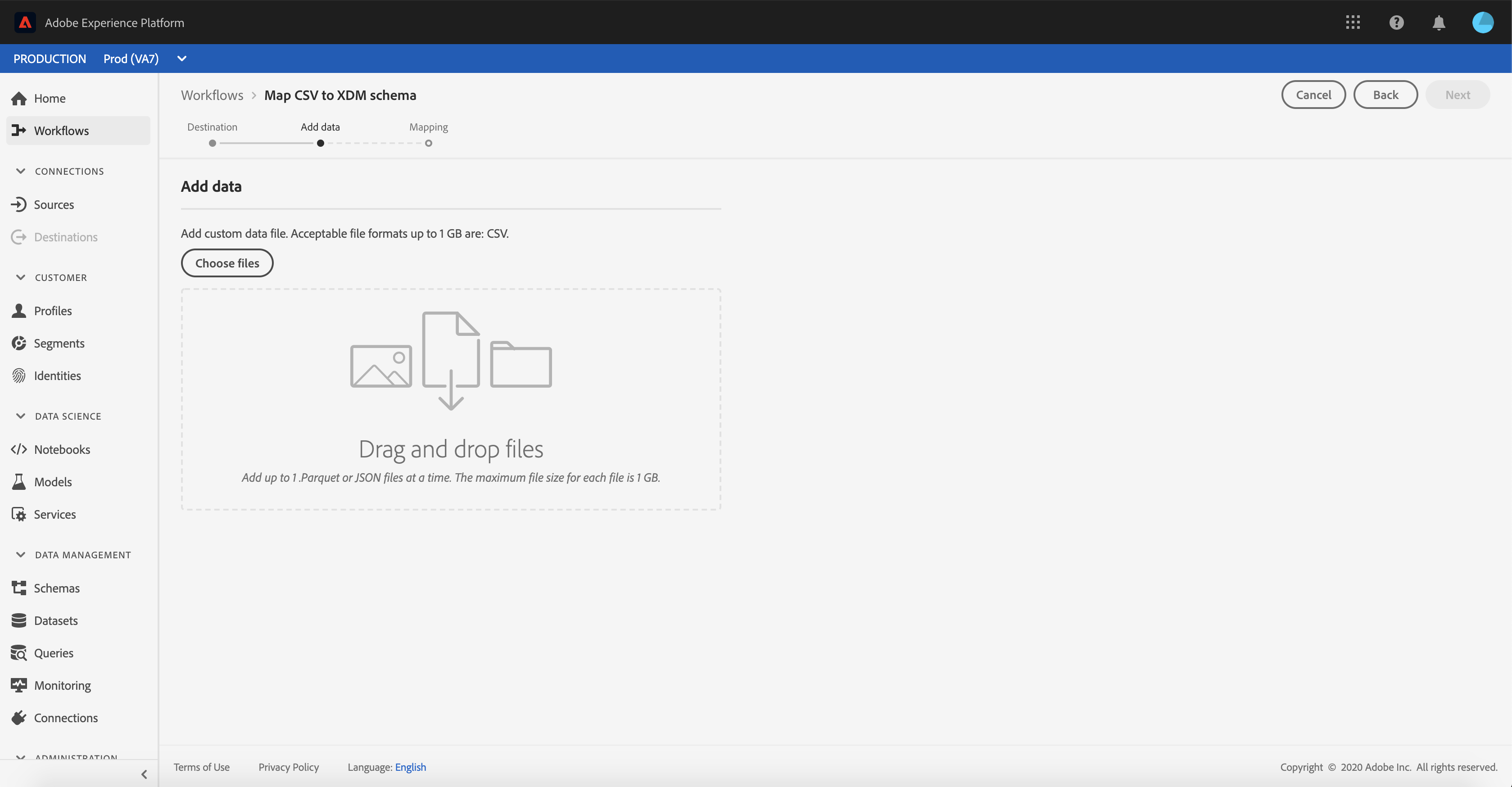
Task: Click the Choose files button
Action: [x=227, y=263]
